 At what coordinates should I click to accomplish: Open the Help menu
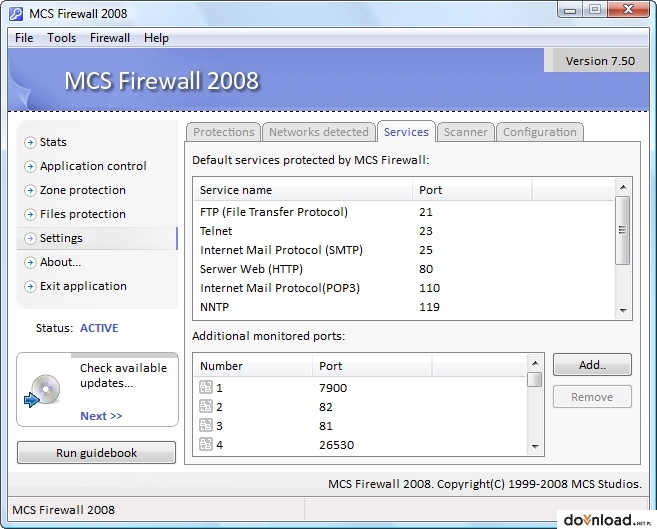[x=156, y=38]
